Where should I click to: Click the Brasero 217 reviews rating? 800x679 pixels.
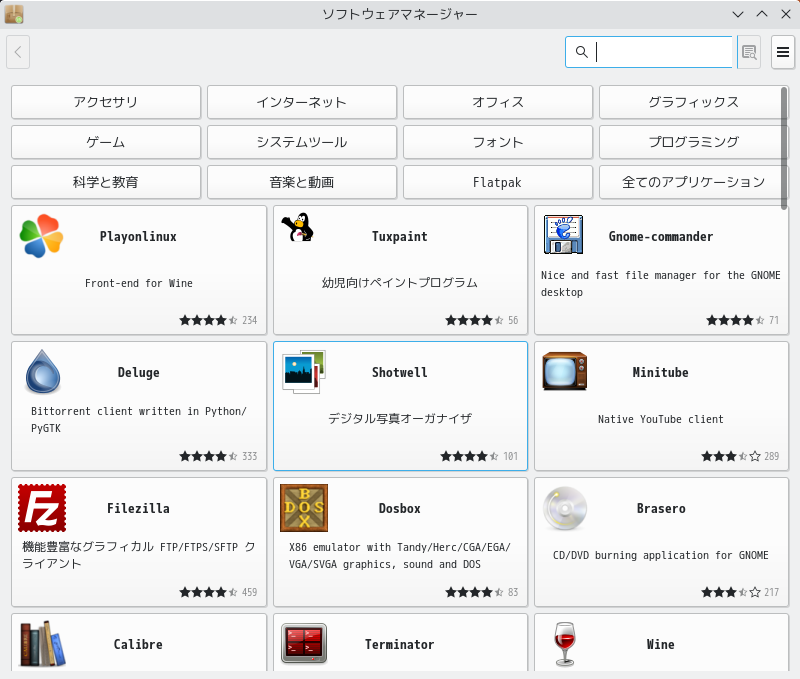pos(740,592)
